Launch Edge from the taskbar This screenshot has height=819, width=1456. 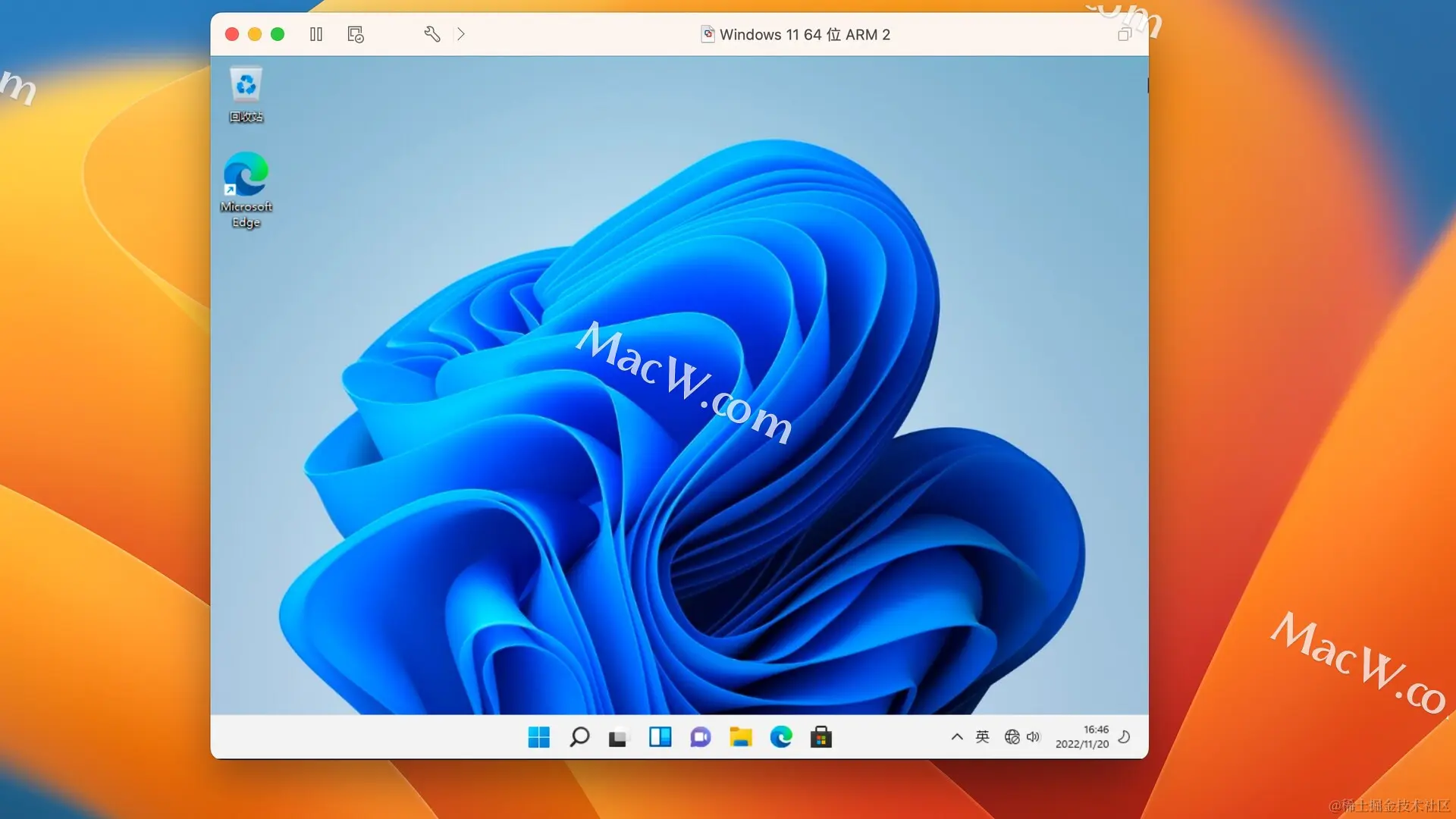[x=781, y=737]
